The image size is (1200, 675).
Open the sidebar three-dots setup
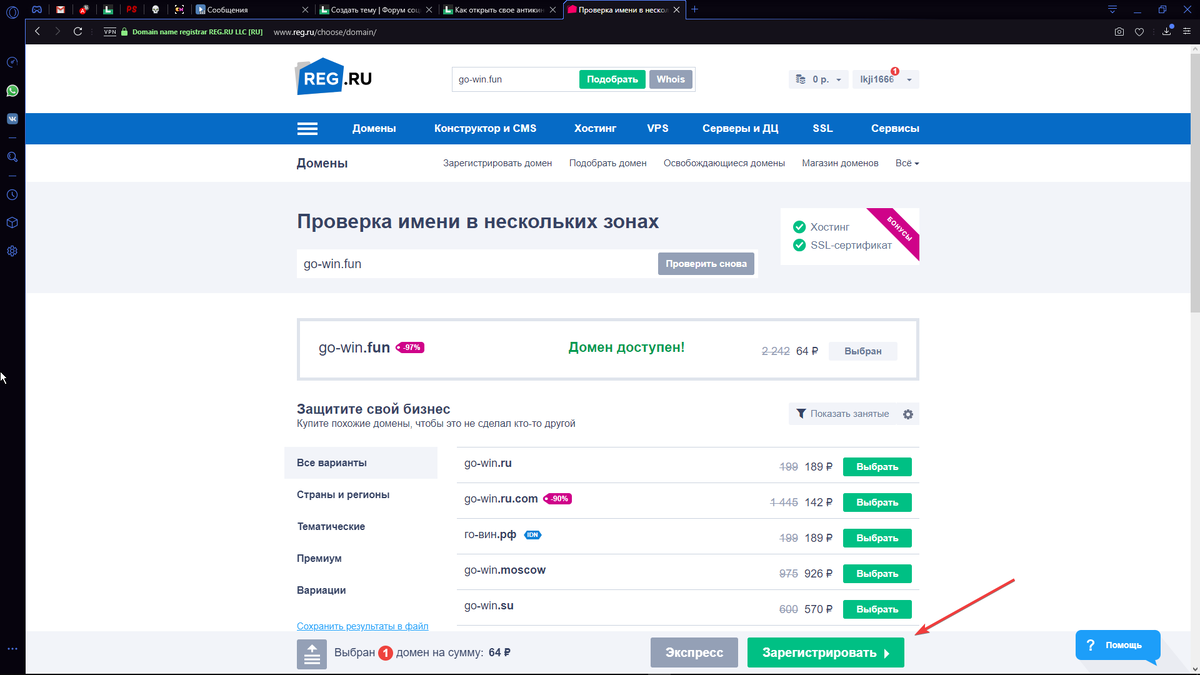point(12,650)
